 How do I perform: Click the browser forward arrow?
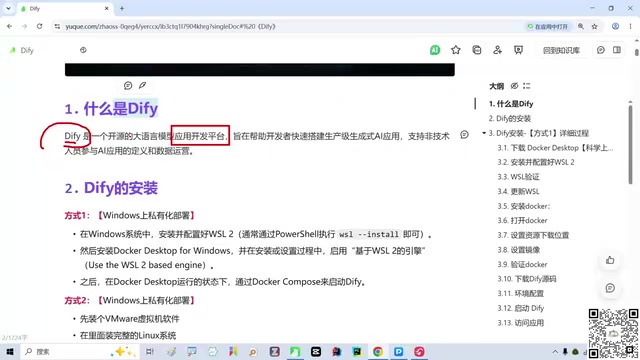(x=24, y=26)
